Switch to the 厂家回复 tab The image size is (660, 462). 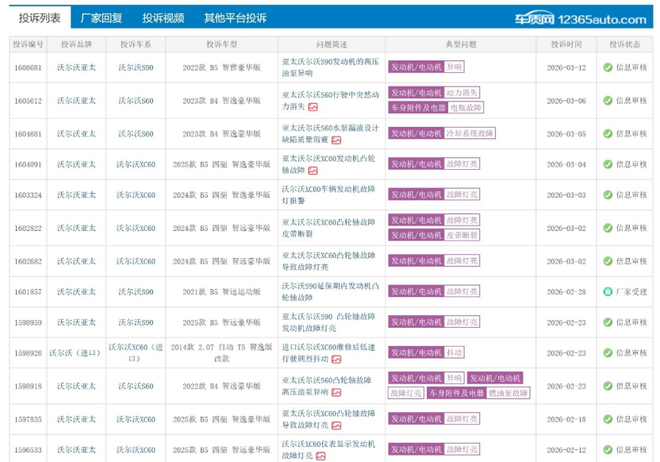click(x=101, y=18)
